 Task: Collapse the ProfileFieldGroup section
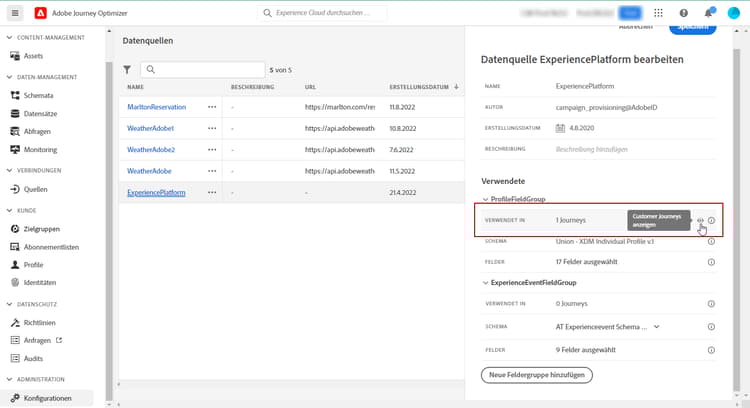point(485,199)
